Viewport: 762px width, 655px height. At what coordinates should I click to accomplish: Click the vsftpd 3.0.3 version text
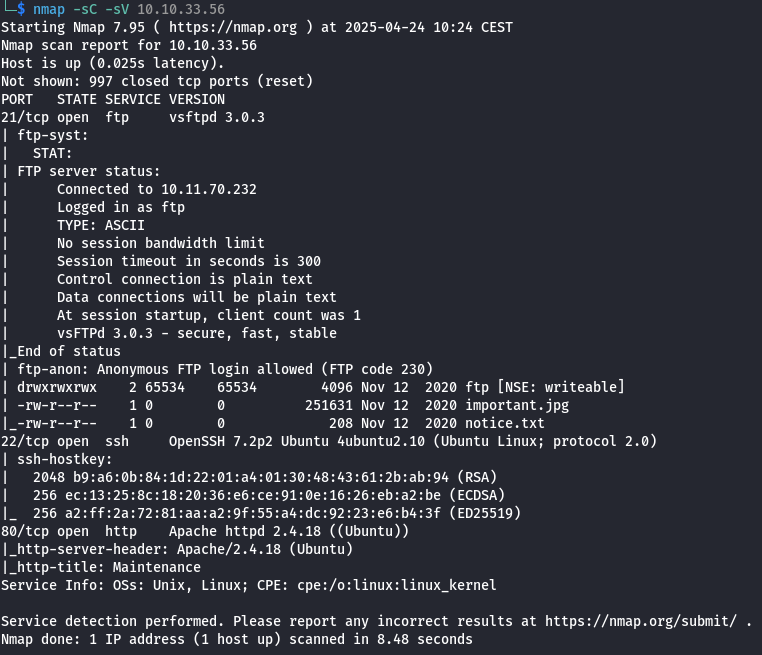pos(217,117)
